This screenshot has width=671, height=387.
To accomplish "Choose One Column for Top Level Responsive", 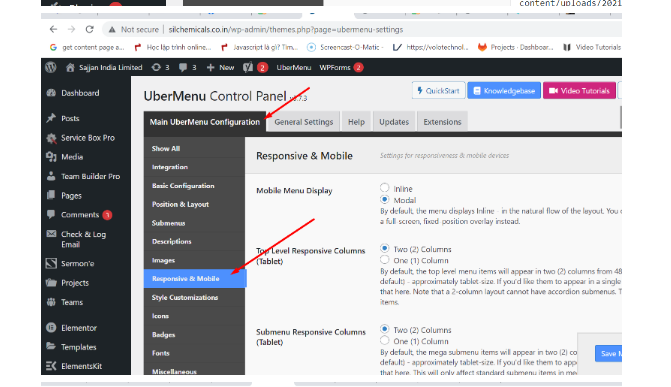I will pos(385,260).
